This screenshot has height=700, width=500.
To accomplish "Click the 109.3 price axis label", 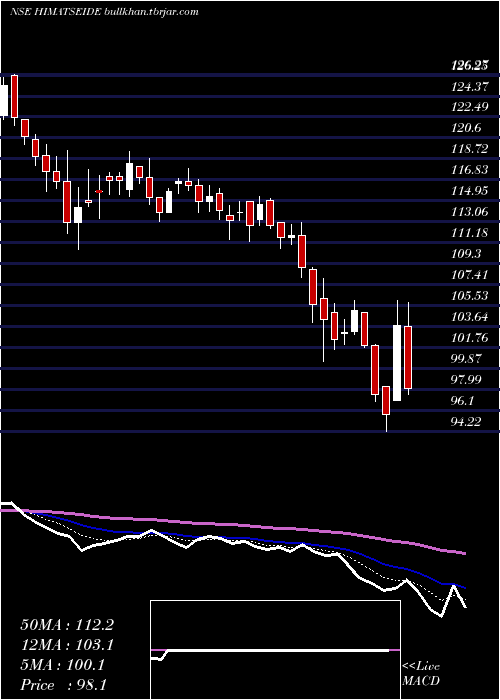I will [466, 254].
